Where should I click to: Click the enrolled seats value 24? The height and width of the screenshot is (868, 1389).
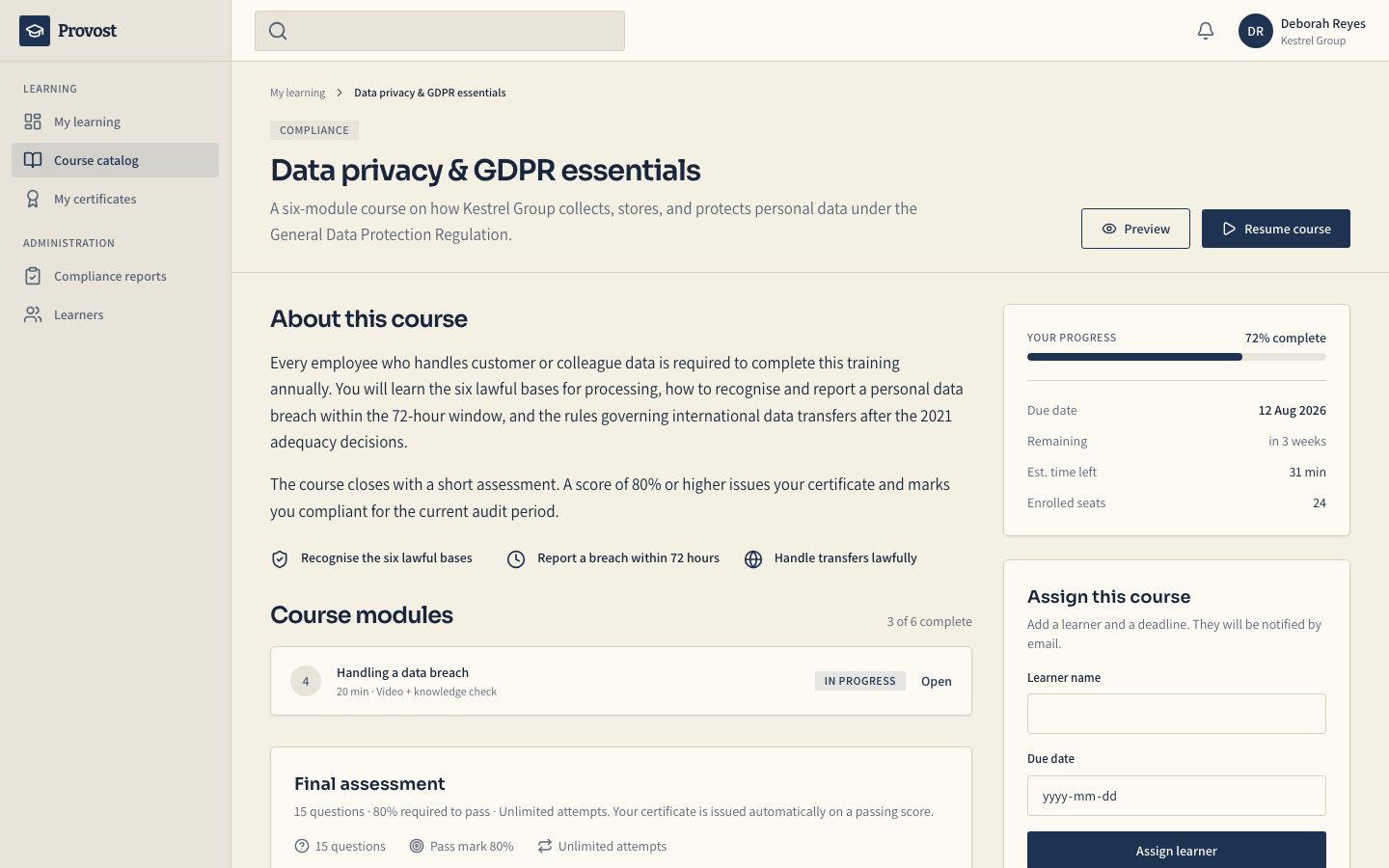[x=1320, y=502]
